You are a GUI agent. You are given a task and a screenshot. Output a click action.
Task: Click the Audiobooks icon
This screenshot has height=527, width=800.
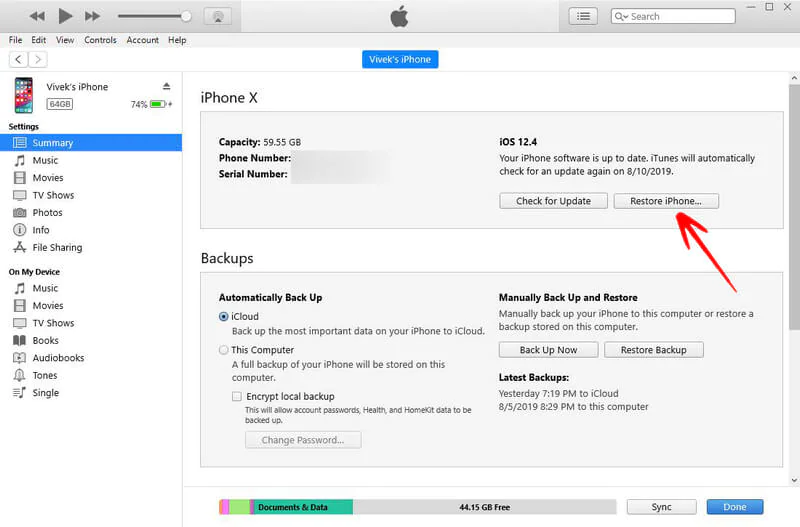(19, 358)
